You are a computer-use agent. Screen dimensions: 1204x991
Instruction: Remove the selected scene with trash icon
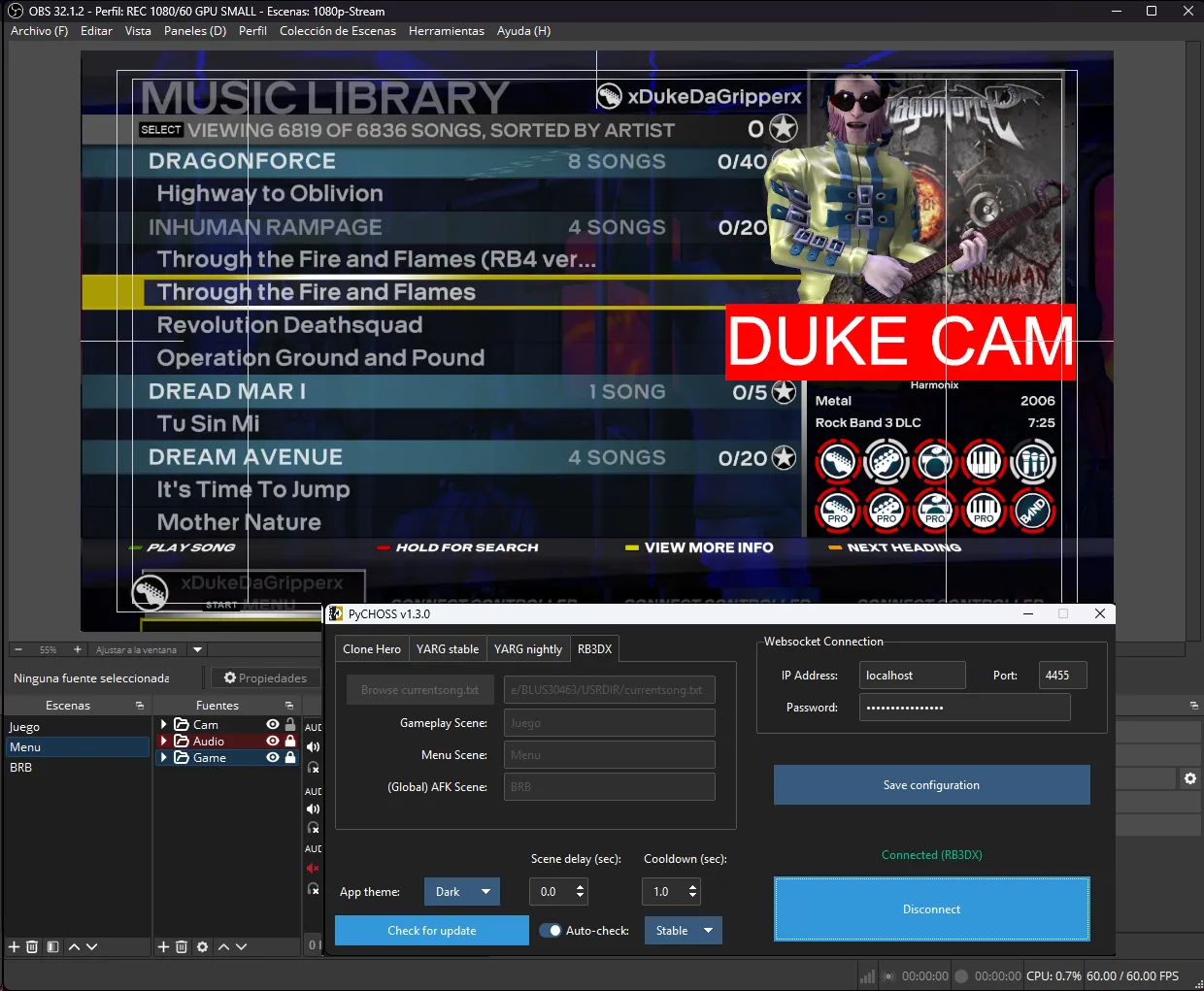(32, 946)
